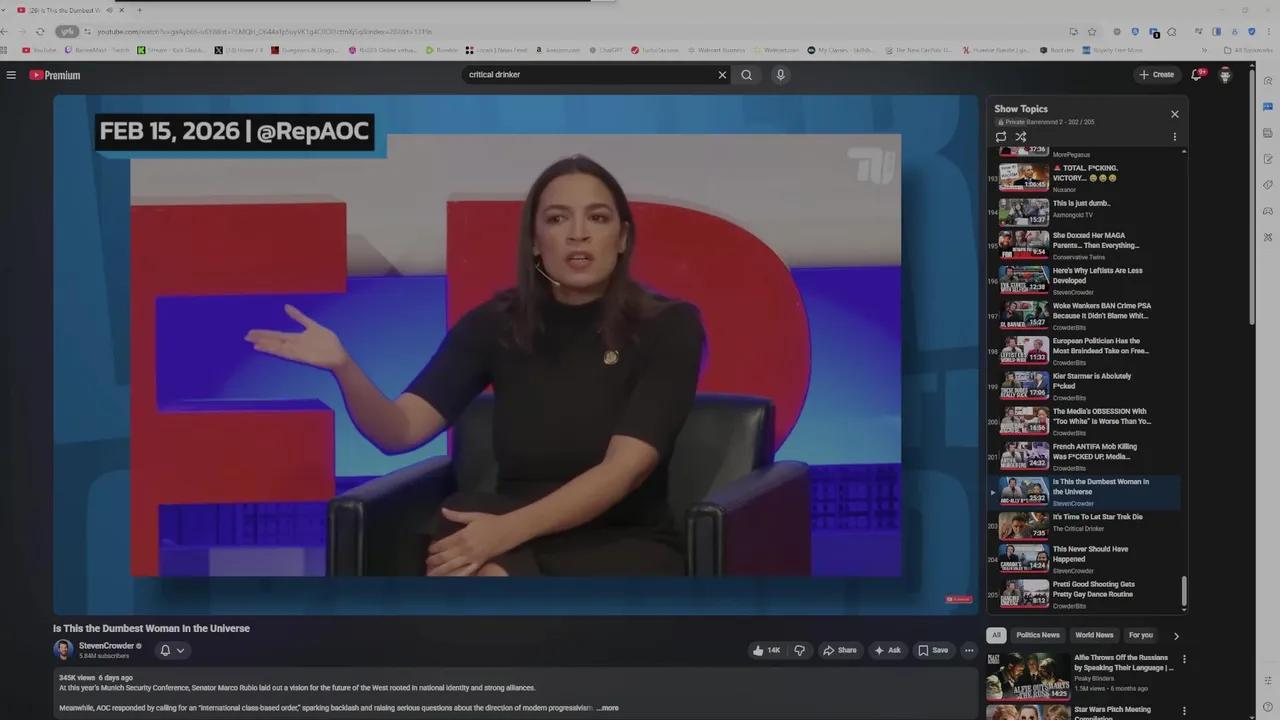The height and width of the screenshot is (720, 1280).
Task: Go to YouTube Premium home logo
Action: [54, 75]
